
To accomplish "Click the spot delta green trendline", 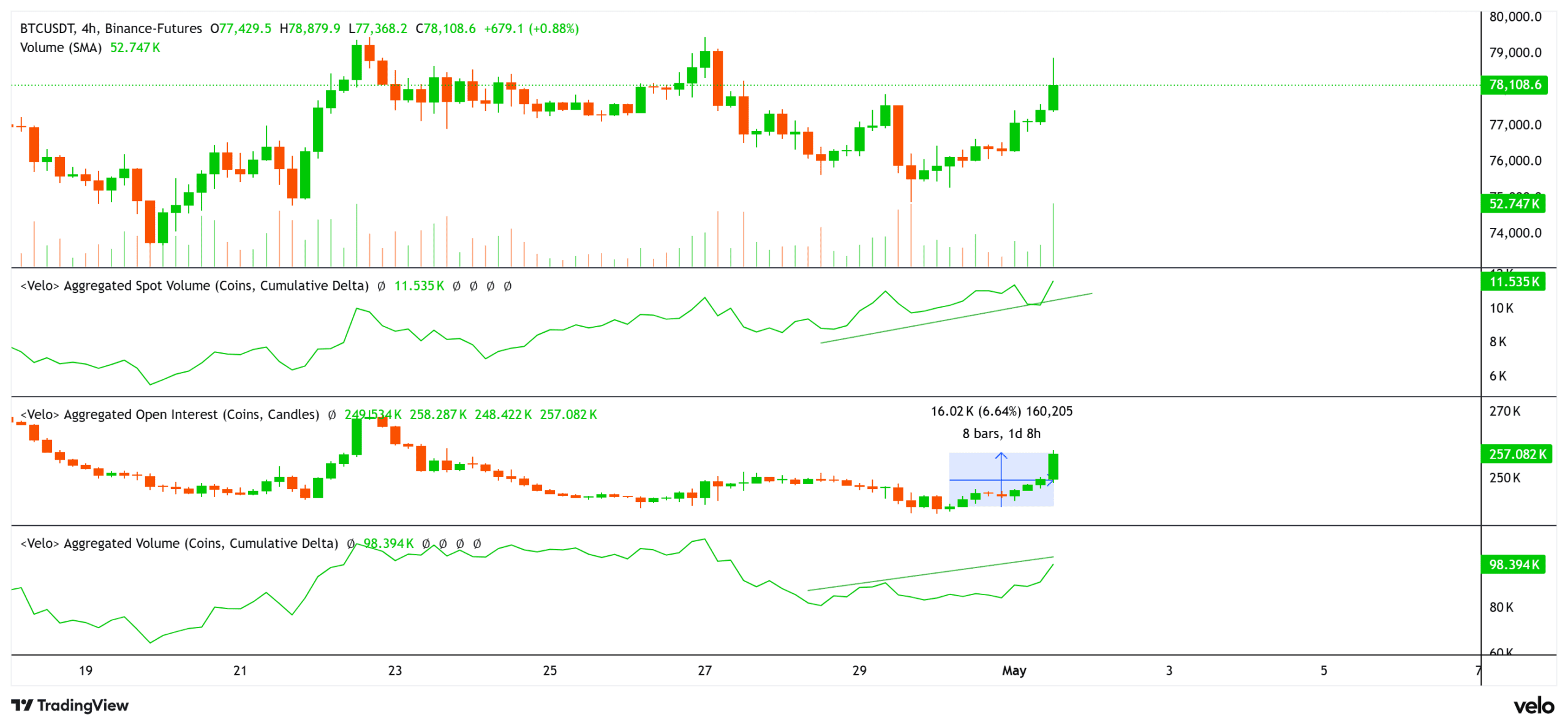I will tap(956, 318).
